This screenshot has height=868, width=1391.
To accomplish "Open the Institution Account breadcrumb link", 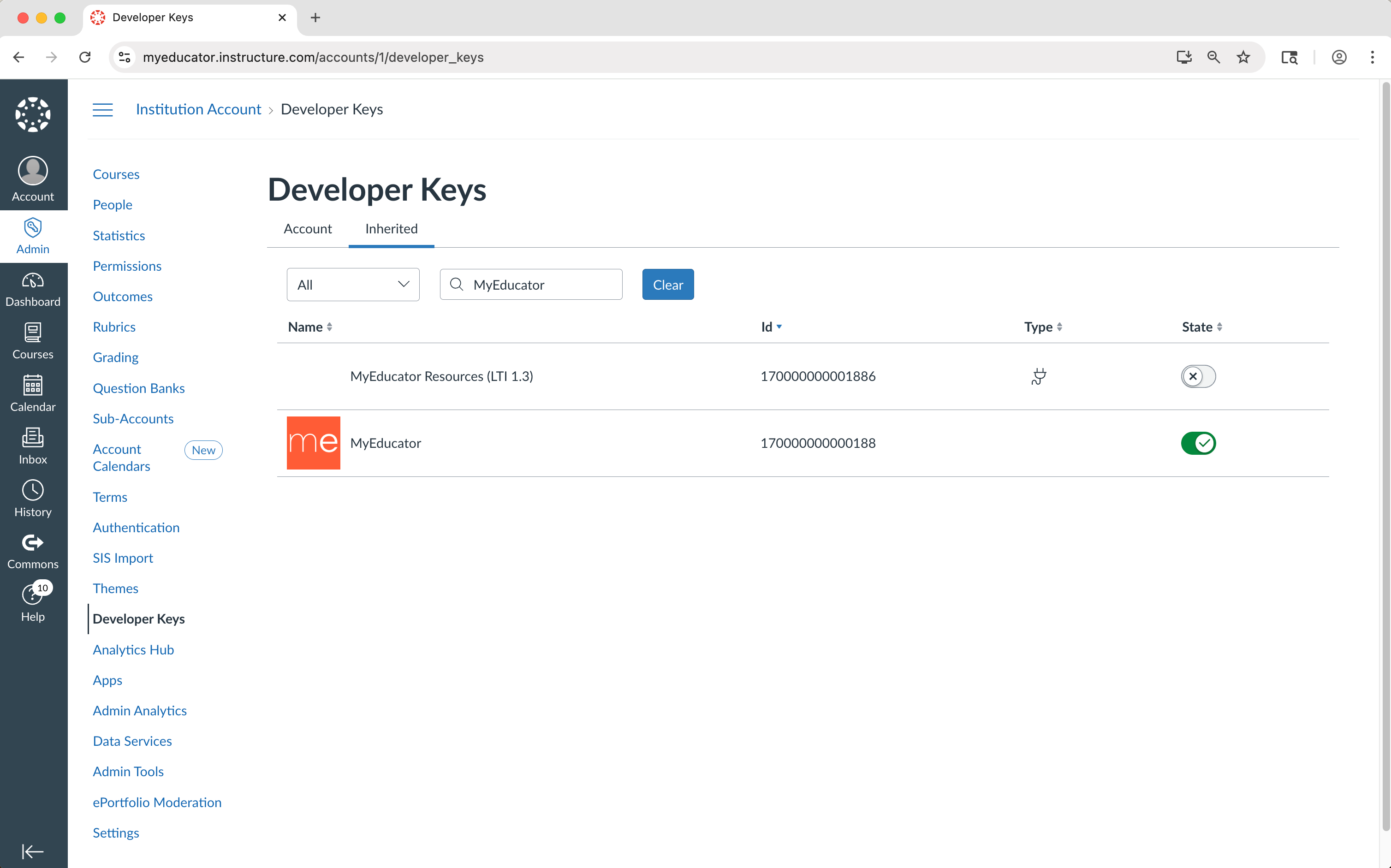I will coord(198,109).
